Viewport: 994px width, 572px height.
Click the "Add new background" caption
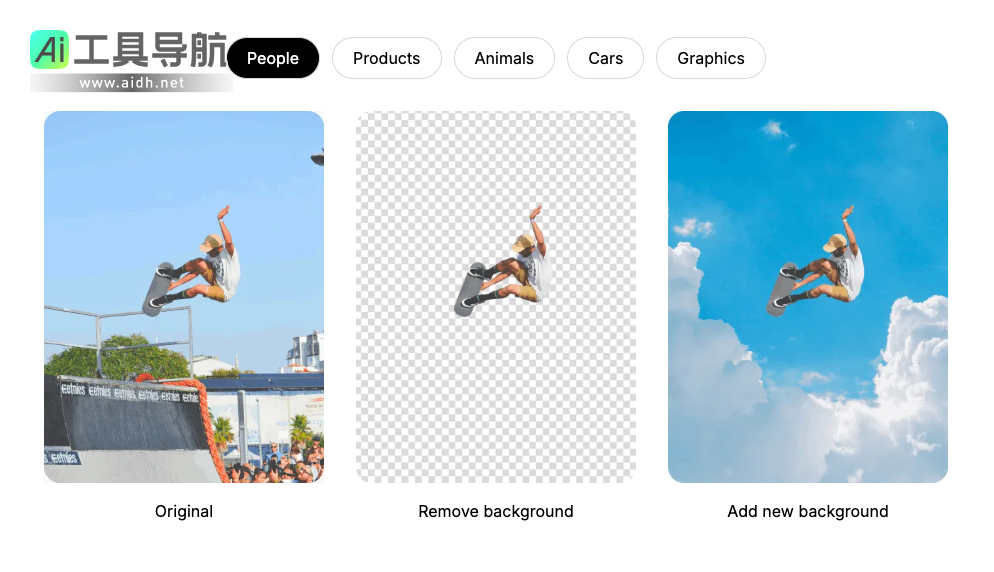point(808,511)
